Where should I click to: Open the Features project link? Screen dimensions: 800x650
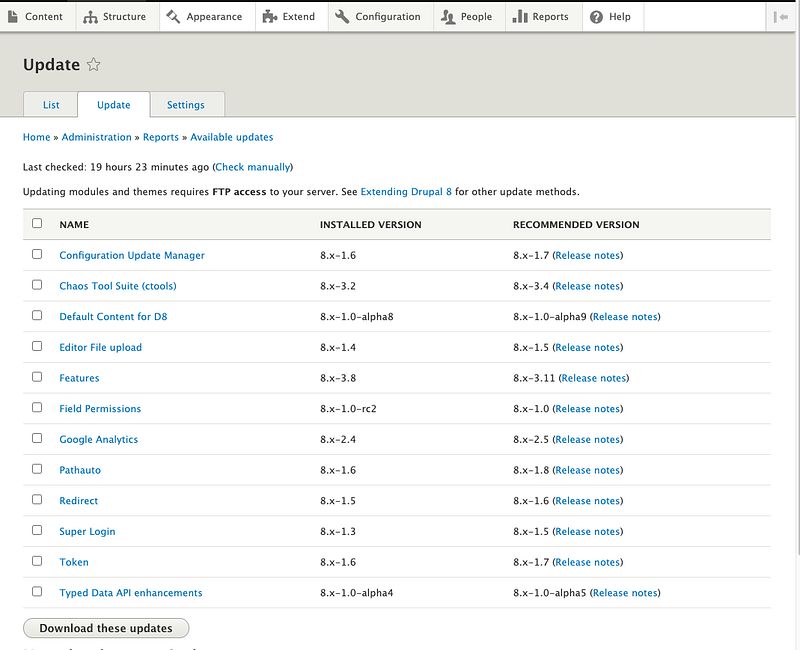click(x=79, y=378)
